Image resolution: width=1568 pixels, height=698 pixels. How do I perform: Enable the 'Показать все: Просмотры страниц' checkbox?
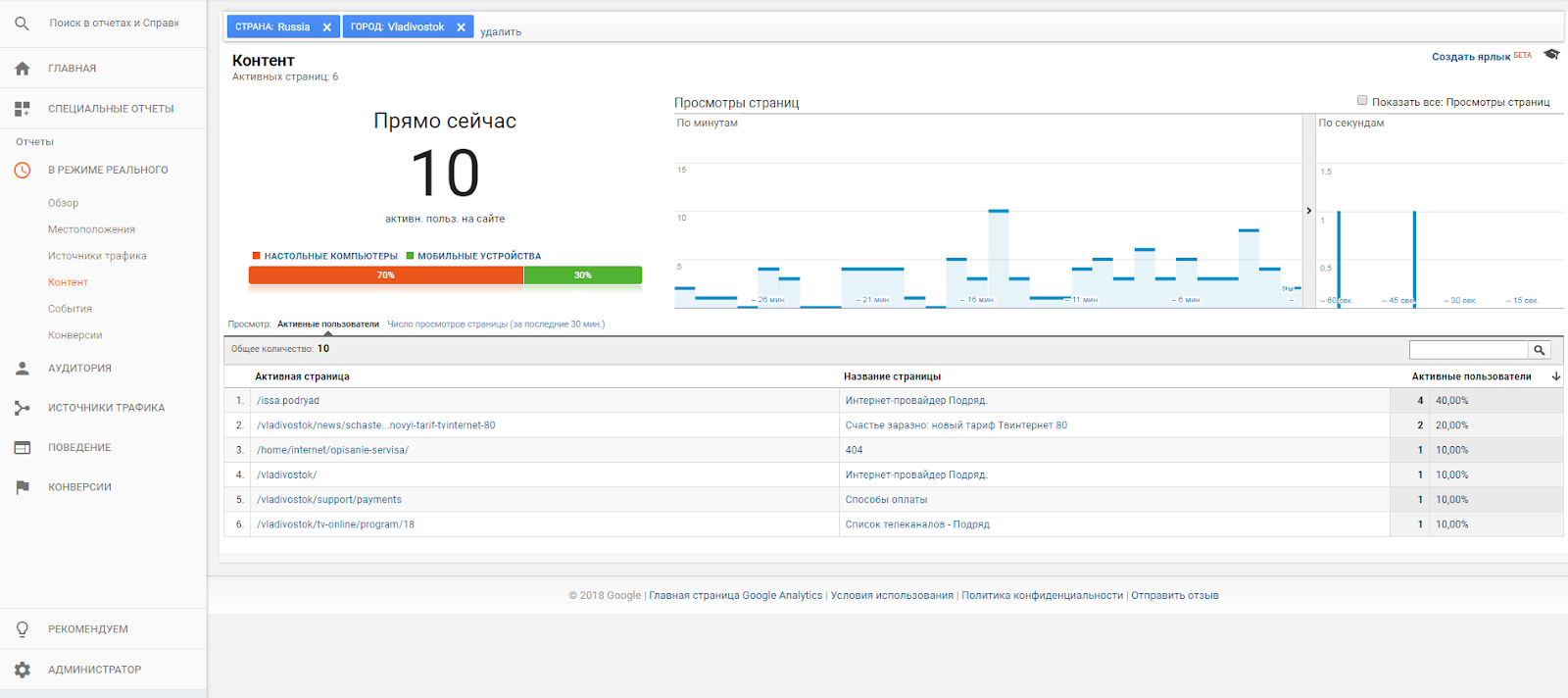pyautogui.click(x=1362, y=101)
